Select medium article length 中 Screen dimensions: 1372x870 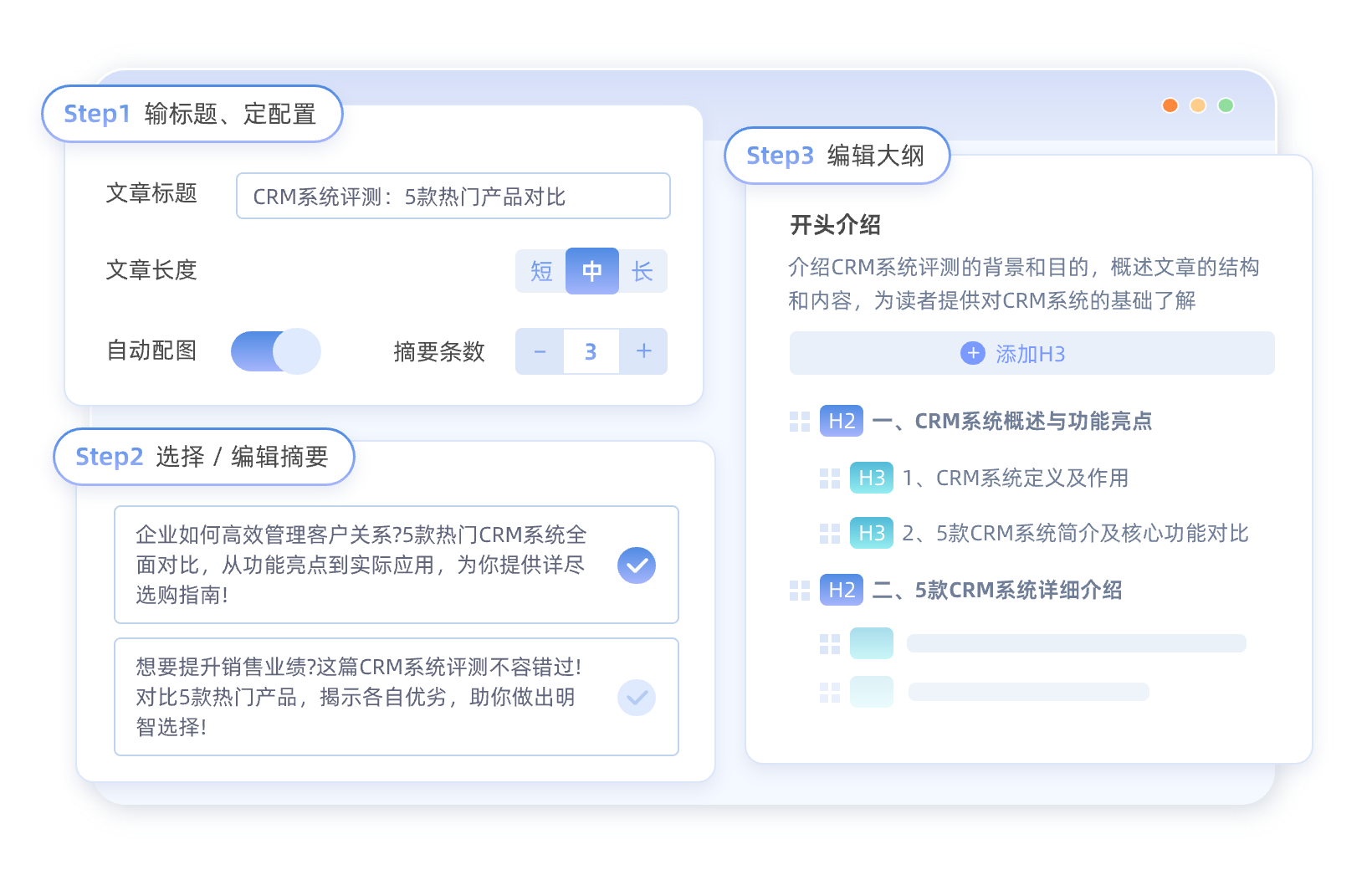592,271
